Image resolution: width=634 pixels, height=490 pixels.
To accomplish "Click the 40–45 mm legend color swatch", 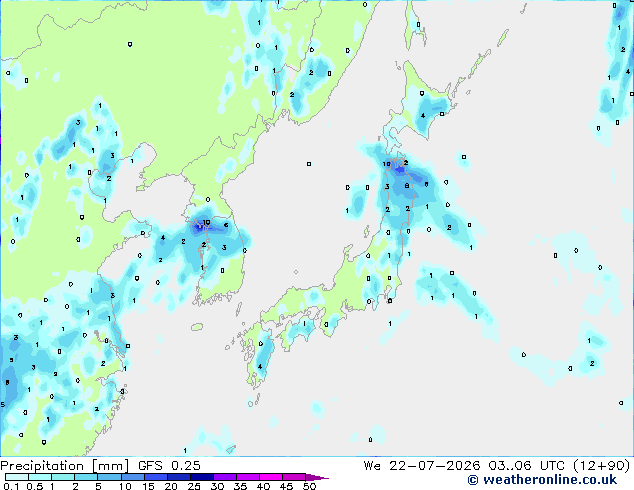I will pyautogui.click(x=271, y=477).
